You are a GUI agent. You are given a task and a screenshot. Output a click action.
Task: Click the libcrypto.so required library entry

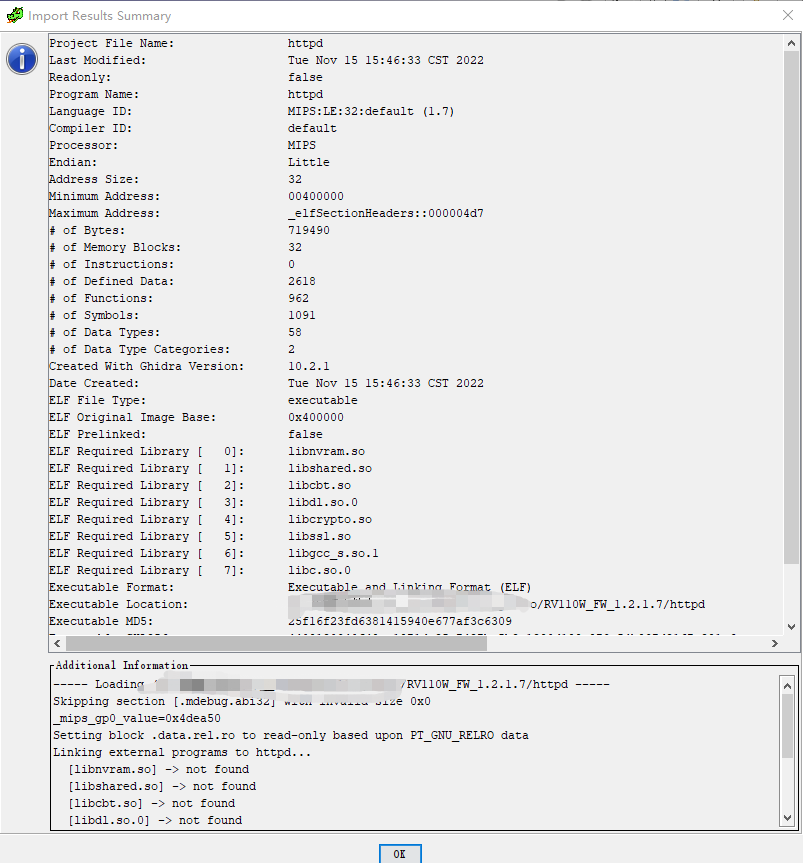pyautogui.click(x=329, y=519)
